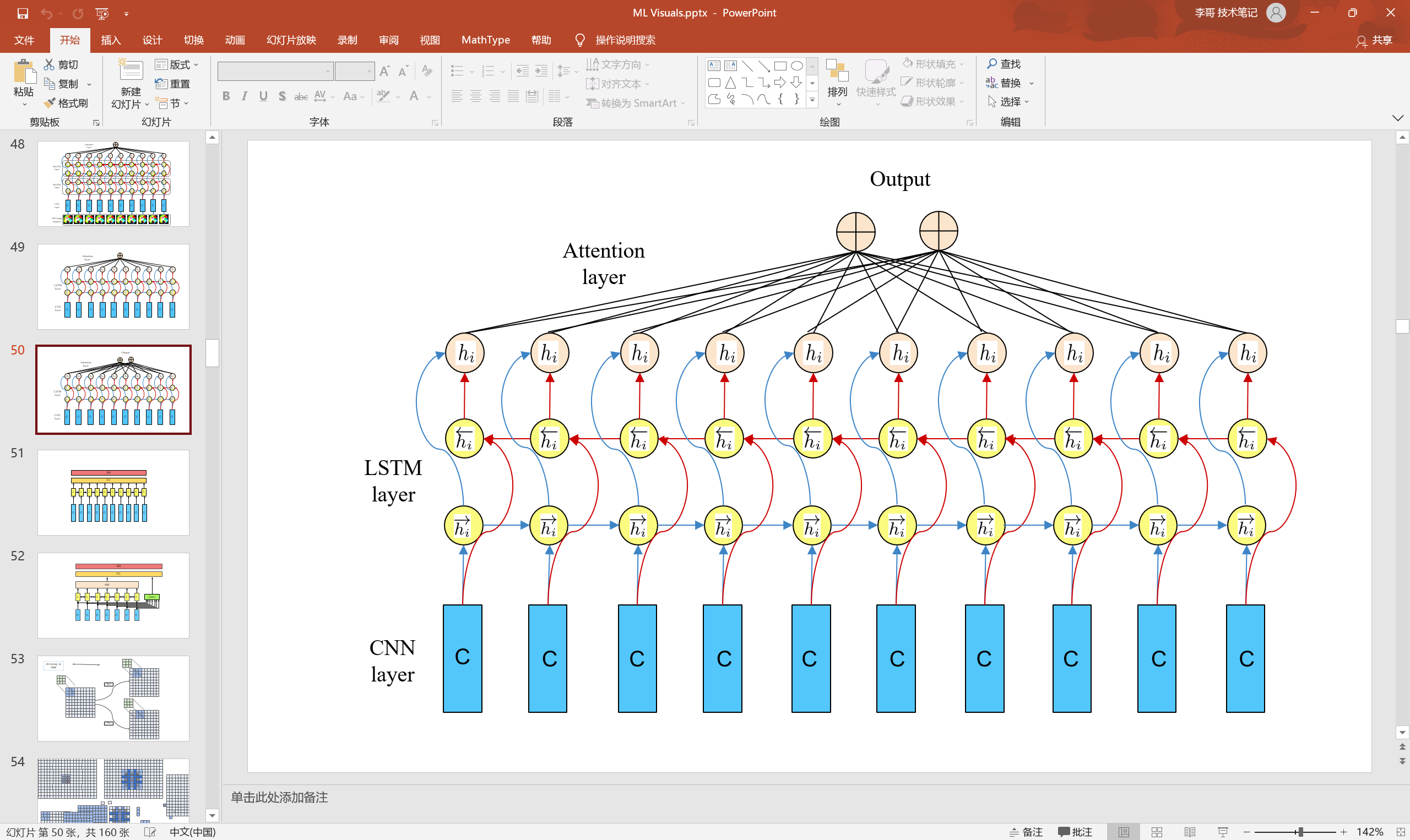Click the Find (查找) search icon
The height and width of the screenshot is (840, 1410).
coord(992,64)
